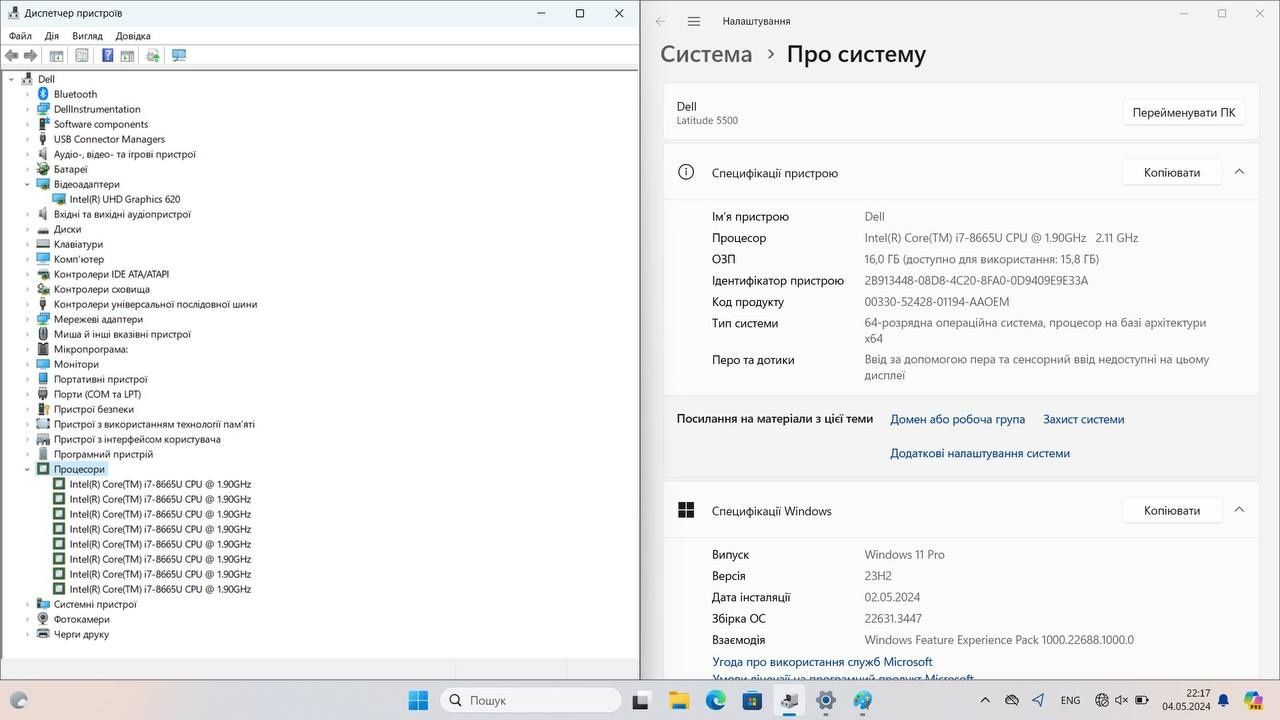1280x720 pixels.
Task: Click the keyboard icon beside Клавіатури
Action: 43,244
